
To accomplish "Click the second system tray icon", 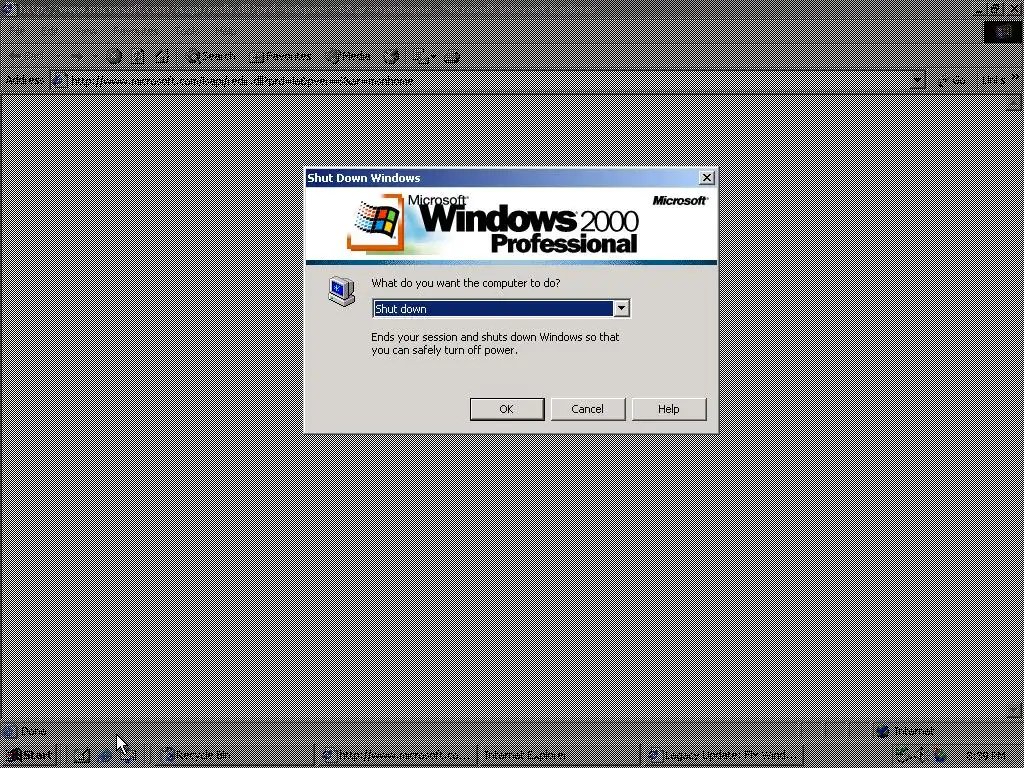I will [922, 756].
